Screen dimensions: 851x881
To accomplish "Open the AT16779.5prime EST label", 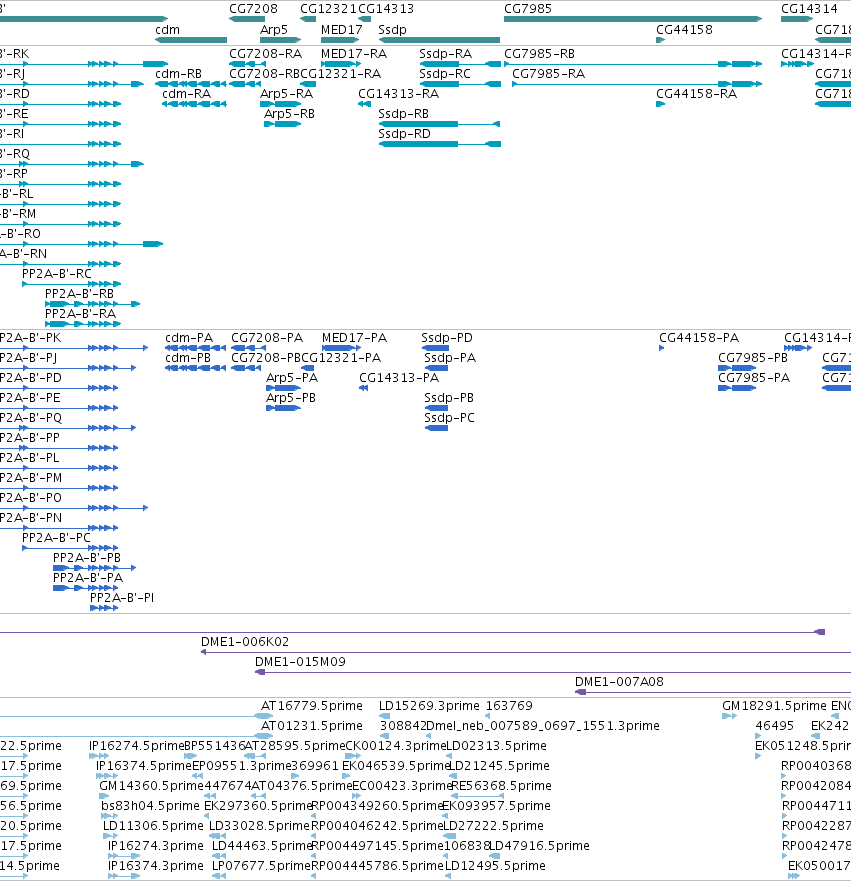I will [x=312, y=706].
